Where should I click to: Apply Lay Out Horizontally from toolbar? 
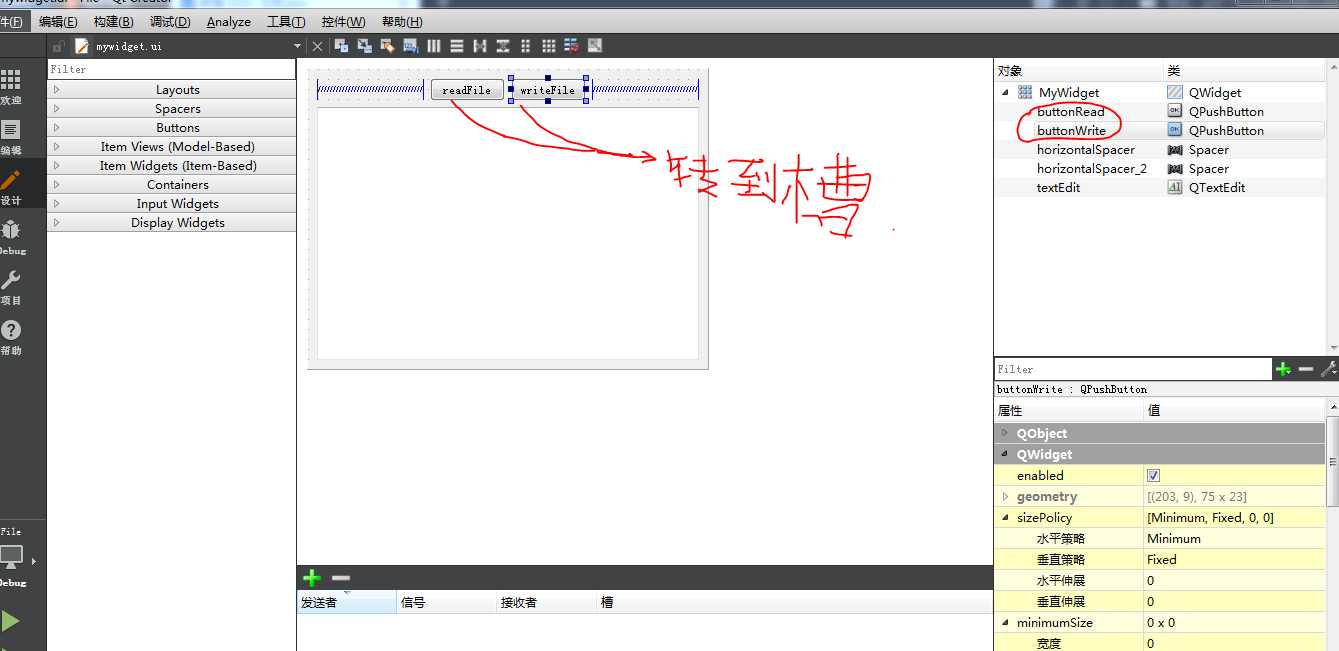pos(434,46)
